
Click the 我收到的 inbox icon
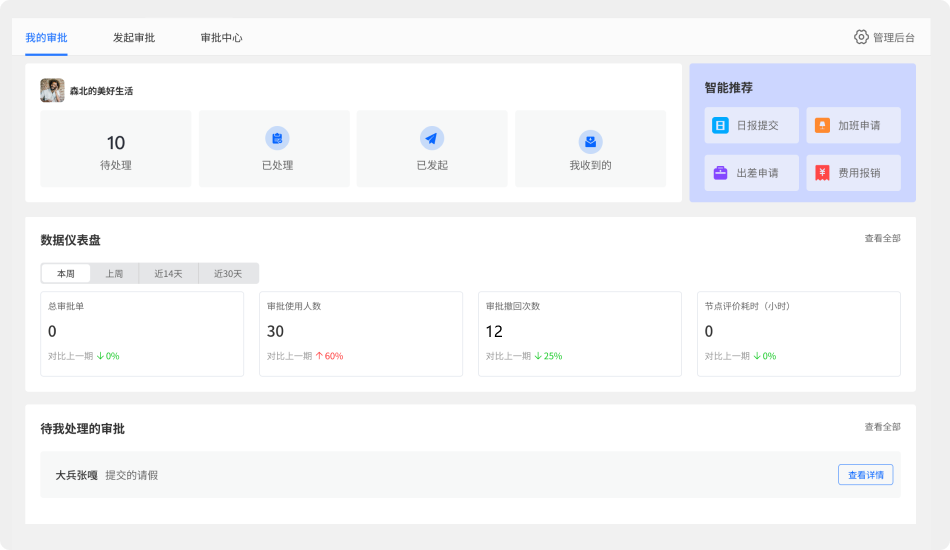click(590, 141)
